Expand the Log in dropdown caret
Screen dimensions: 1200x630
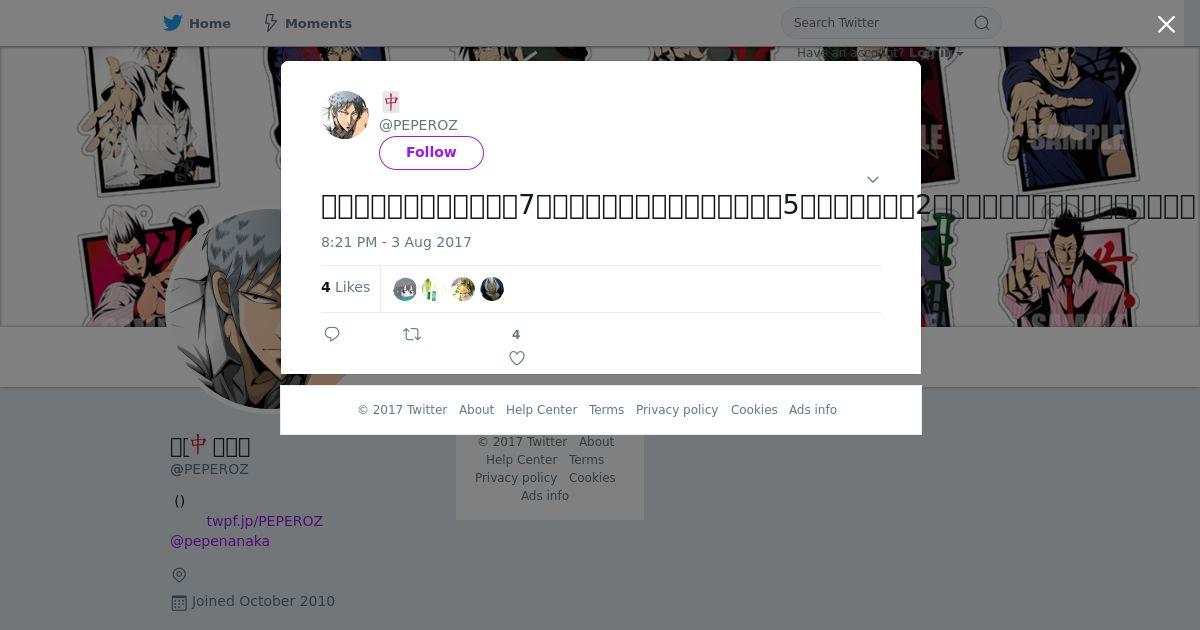960,53
